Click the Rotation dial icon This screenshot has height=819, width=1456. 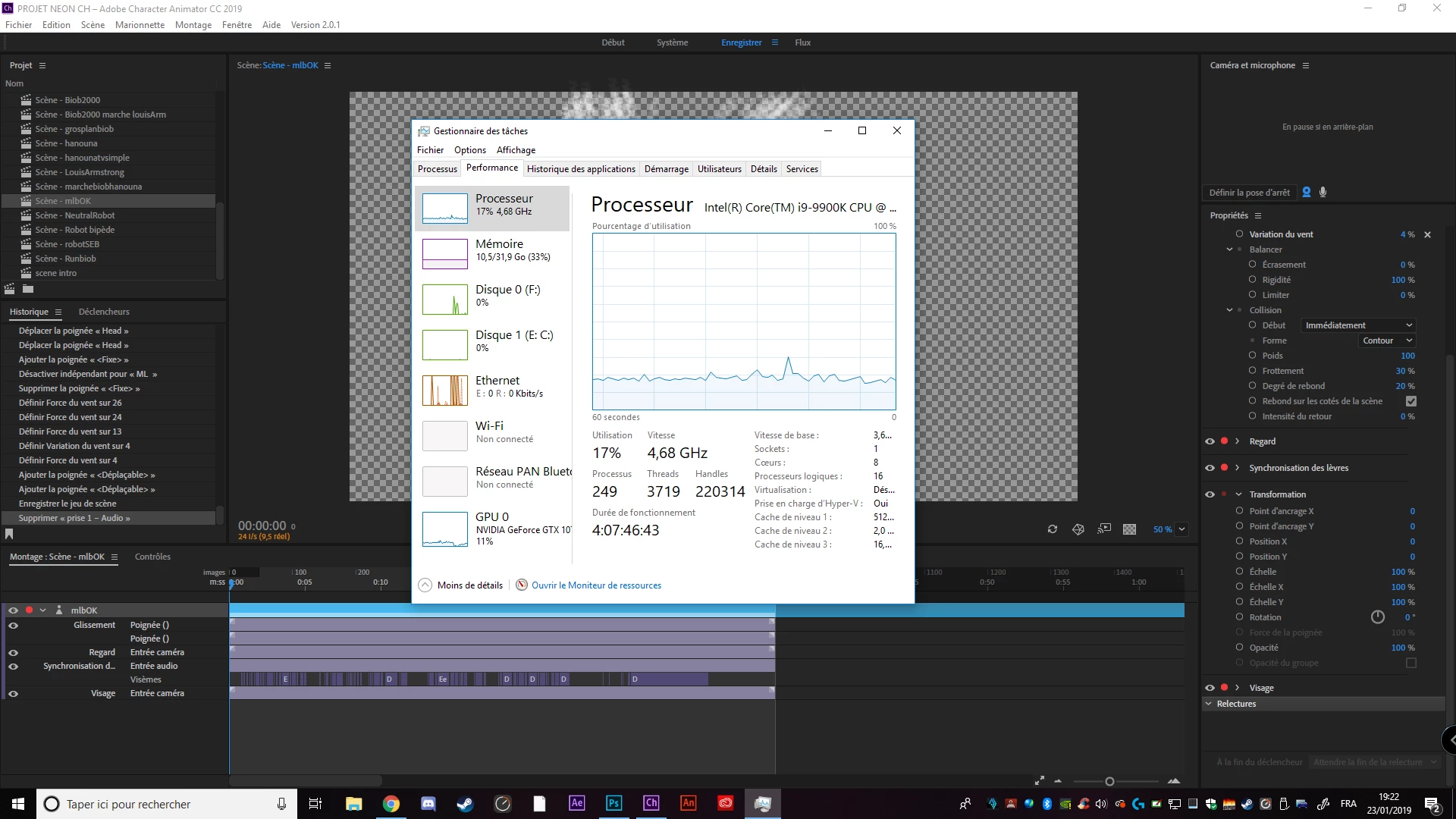[x=1378, y=617]
